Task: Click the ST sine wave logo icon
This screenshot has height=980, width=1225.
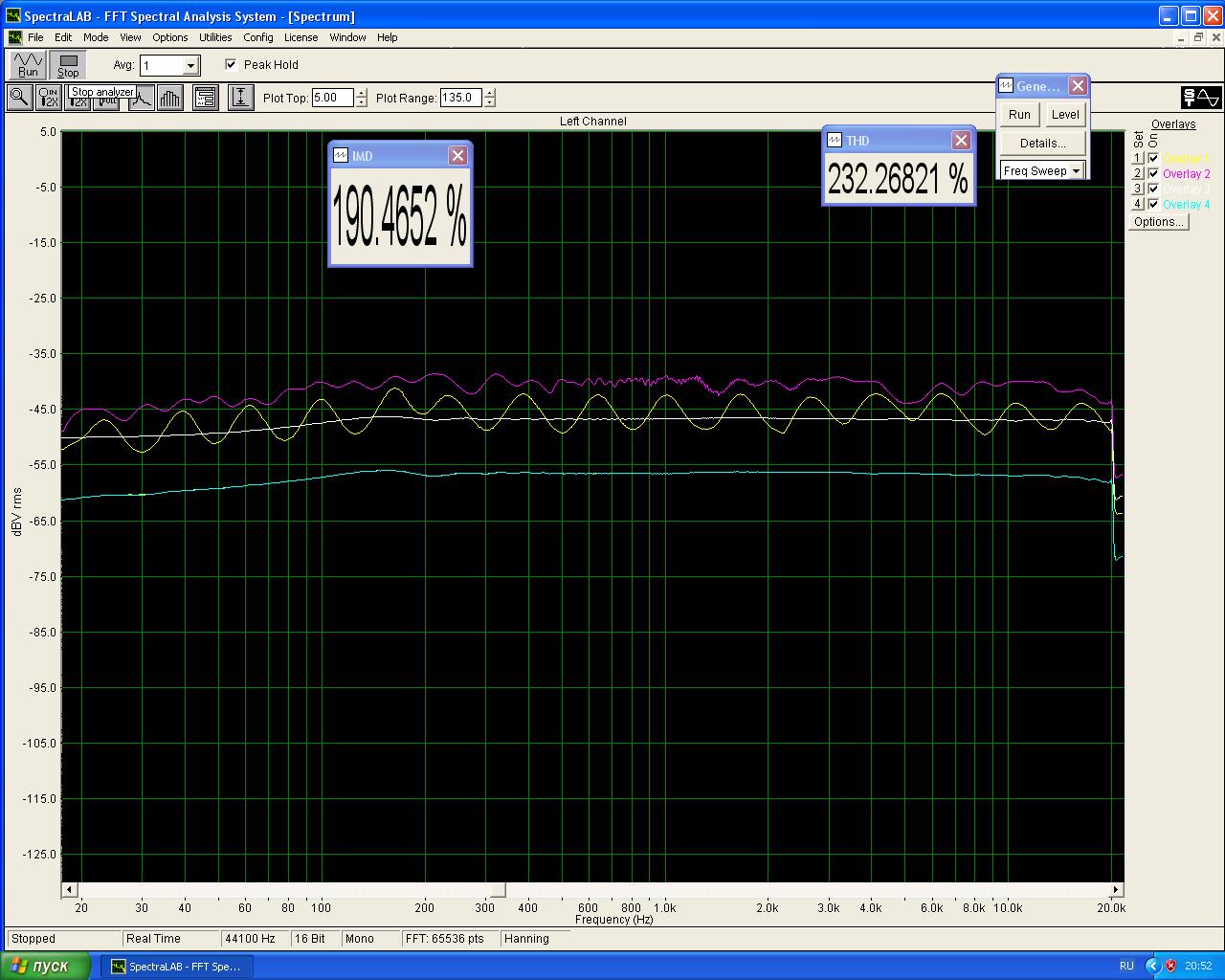Action: coord(1201,97)
